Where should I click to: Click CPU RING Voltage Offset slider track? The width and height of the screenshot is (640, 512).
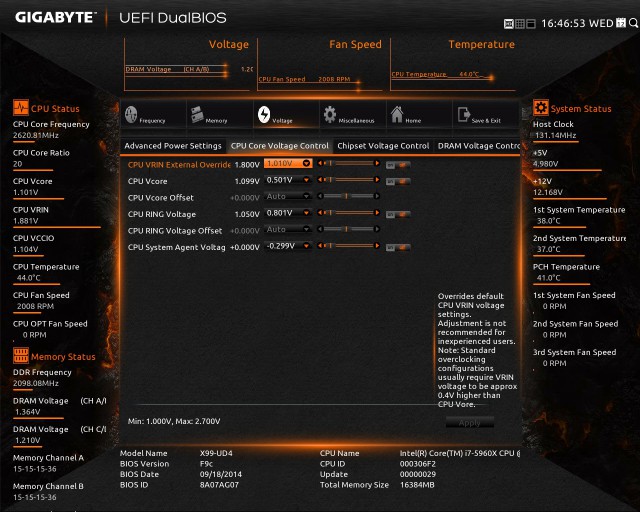(349, 229)
